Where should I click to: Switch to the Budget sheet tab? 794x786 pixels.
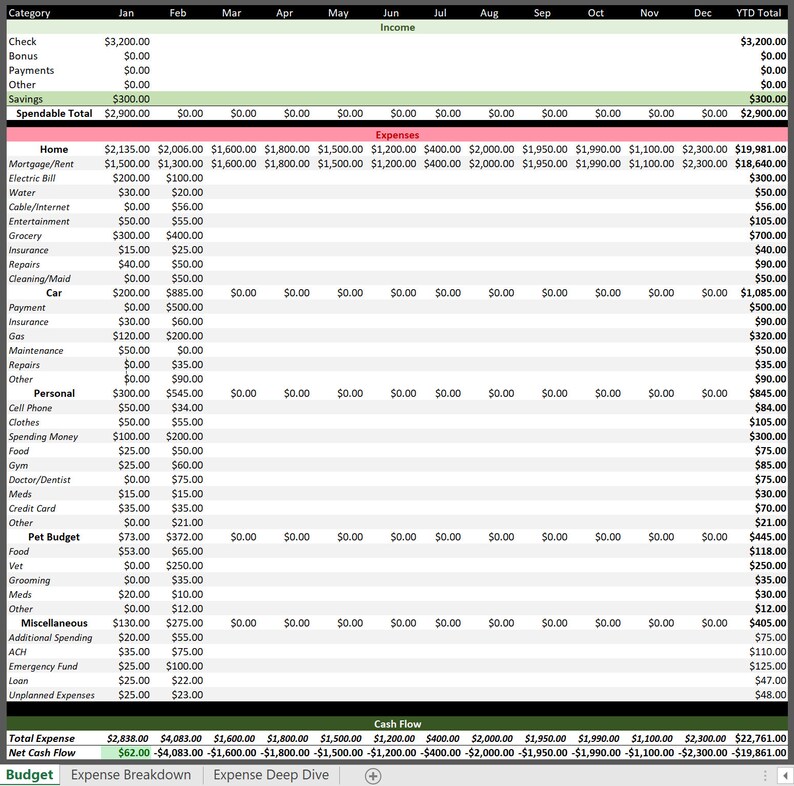(29, 775)
